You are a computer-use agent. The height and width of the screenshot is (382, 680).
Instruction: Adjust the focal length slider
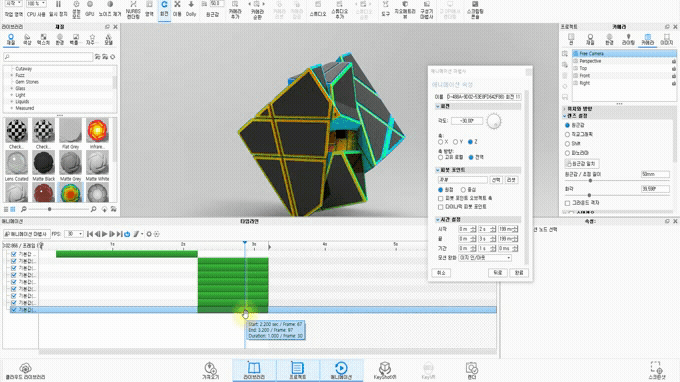[590, 180]
